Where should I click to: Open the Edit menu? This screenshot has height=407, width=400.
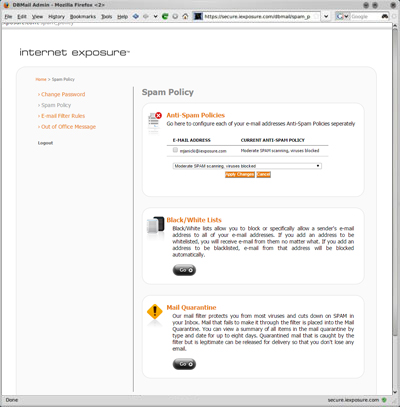coord(22,16)
